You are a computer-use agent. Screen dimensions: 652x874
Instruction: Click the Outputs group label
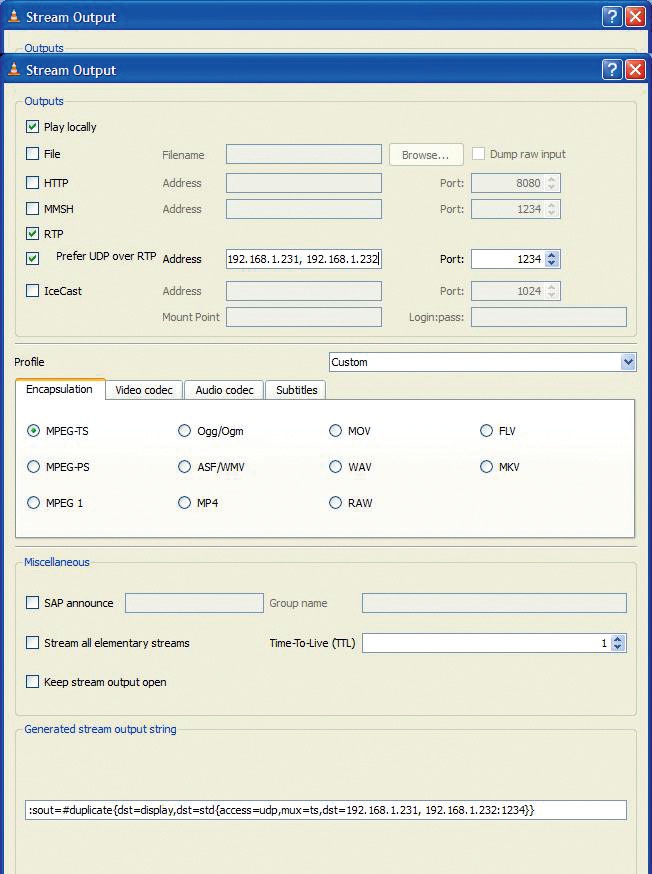click(x=44, y=101)
